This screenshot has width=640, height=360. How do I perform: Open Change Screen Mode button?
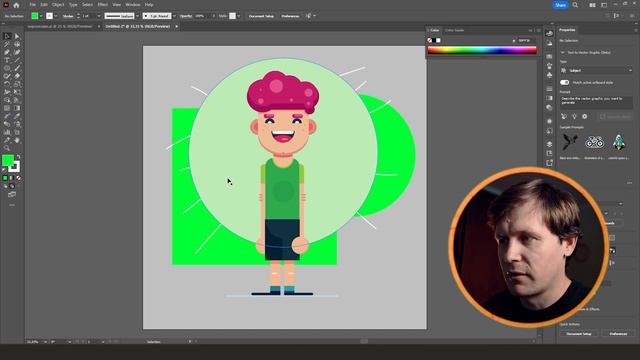(12, 195)
